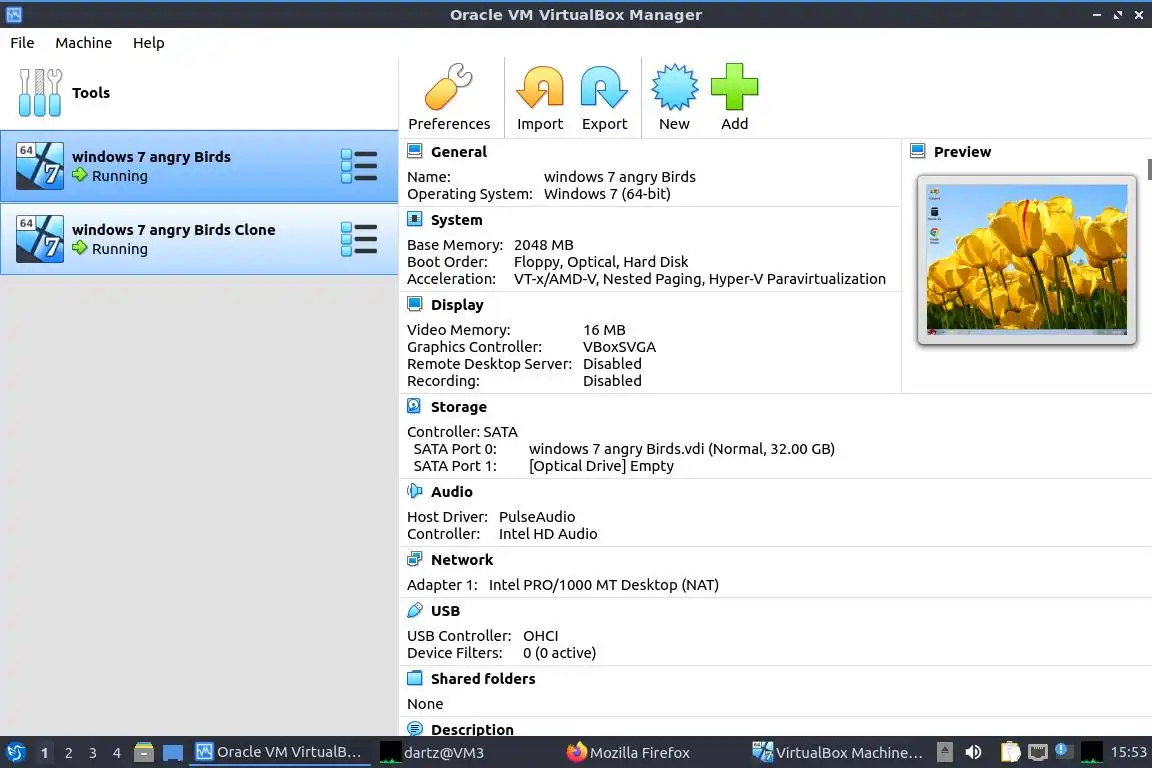This screenshot has height=768, width=1152.
Task: Click the Windows 7 icon of the first VM
Action: coord(40,166)
